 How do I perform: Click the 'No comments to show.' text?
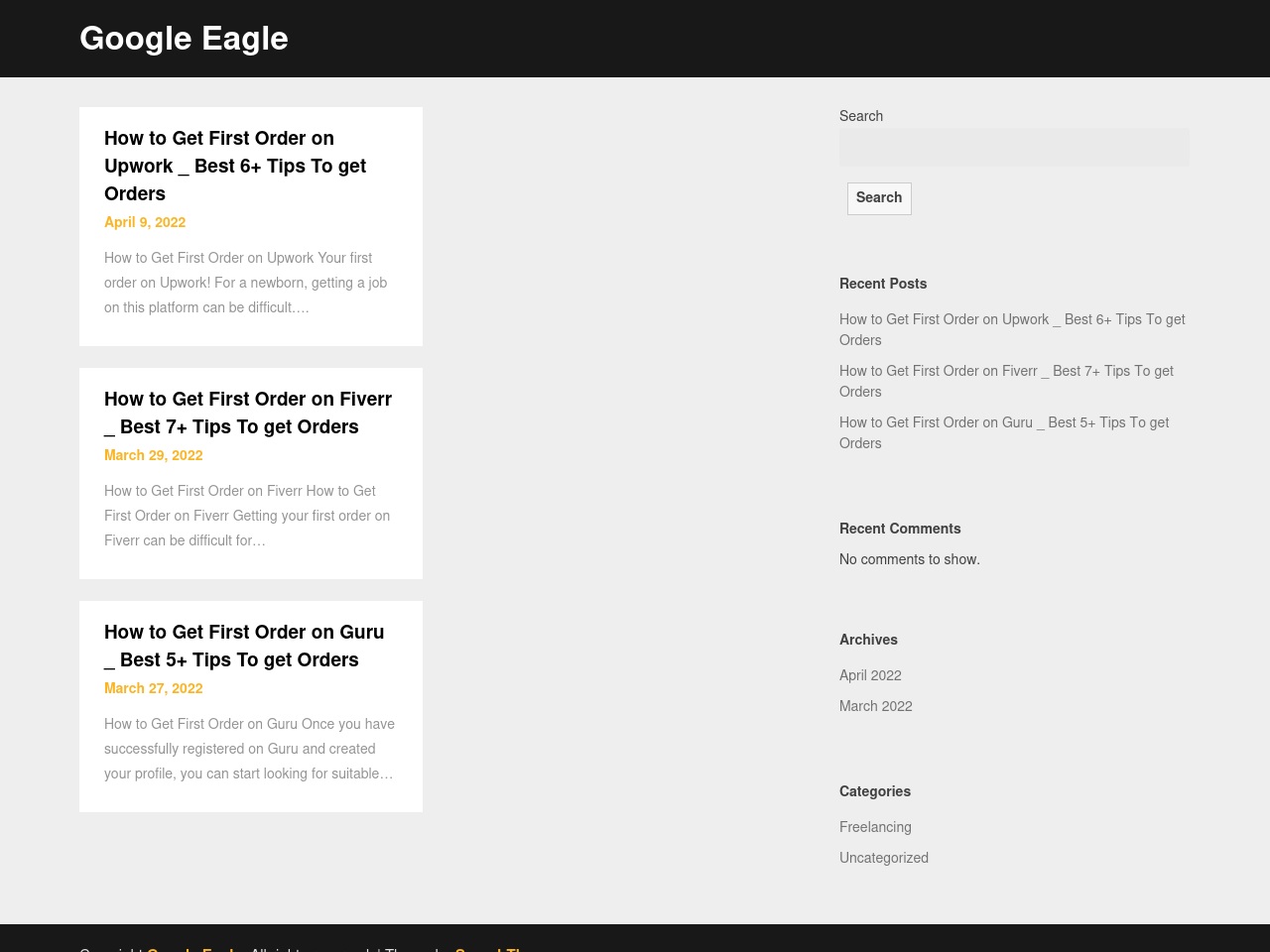[910, 559]
